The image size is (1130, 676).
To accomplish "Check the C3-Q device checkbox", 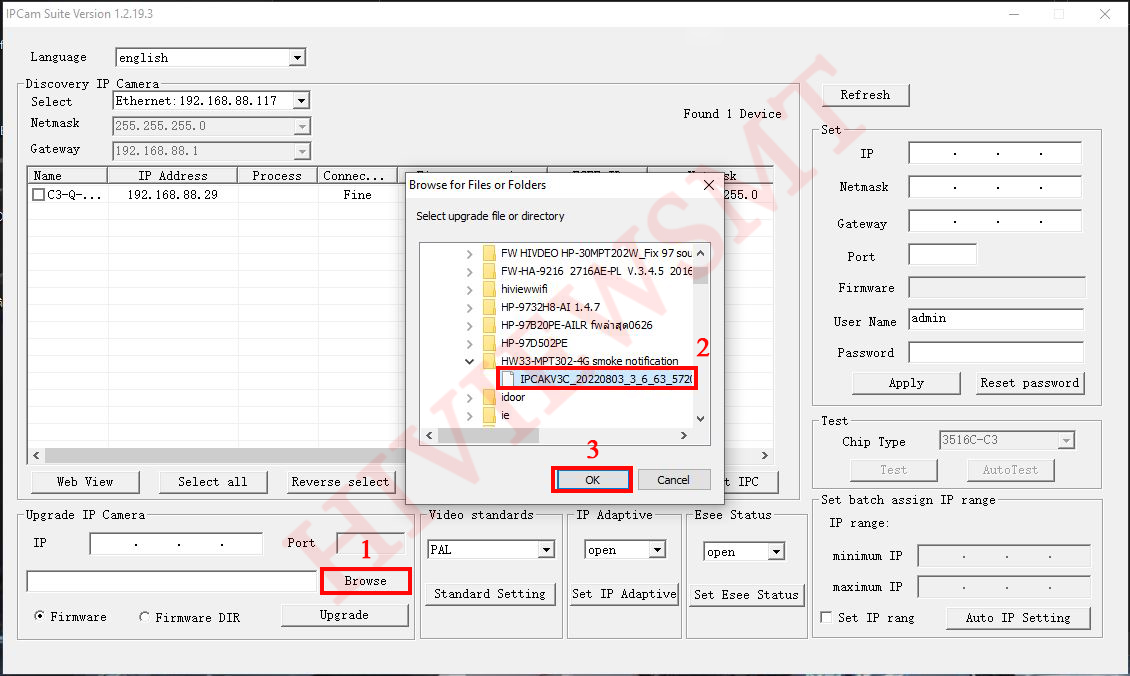I will (x=38, y=195).
